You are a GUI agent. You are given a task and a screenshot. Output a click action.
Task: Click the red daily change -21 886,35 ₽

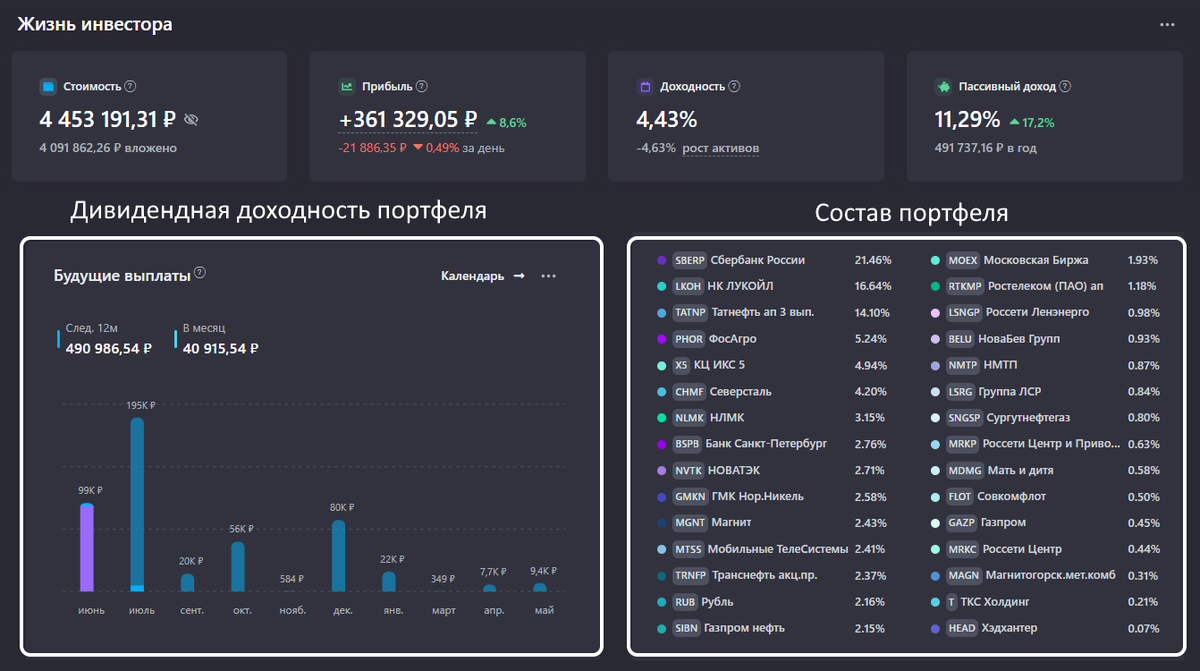[373, 148]
